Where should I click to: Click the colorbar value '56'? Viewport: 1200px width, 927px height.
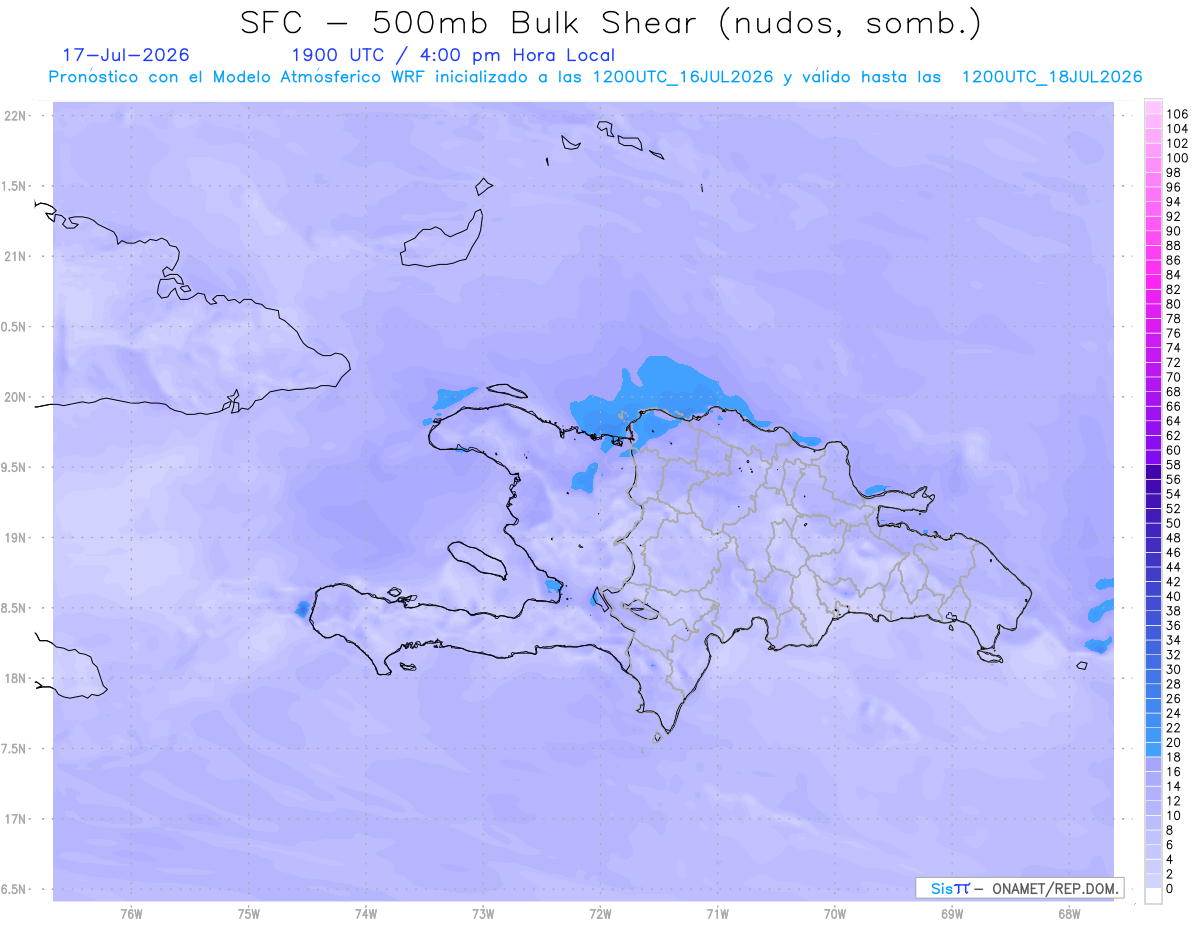coord(1174,480)
